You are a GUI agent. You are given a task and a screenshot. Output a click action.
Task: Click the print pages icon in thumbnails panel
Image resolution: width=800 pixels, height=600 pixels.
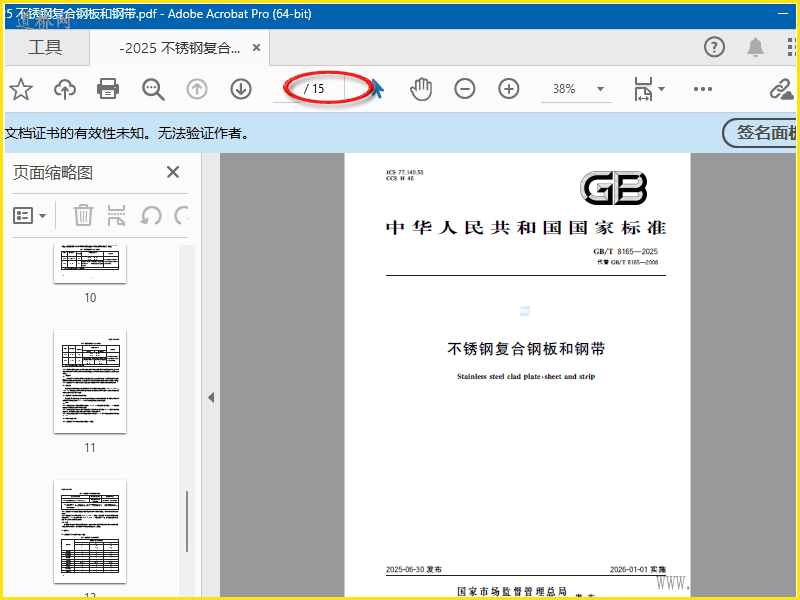[117, 215]
